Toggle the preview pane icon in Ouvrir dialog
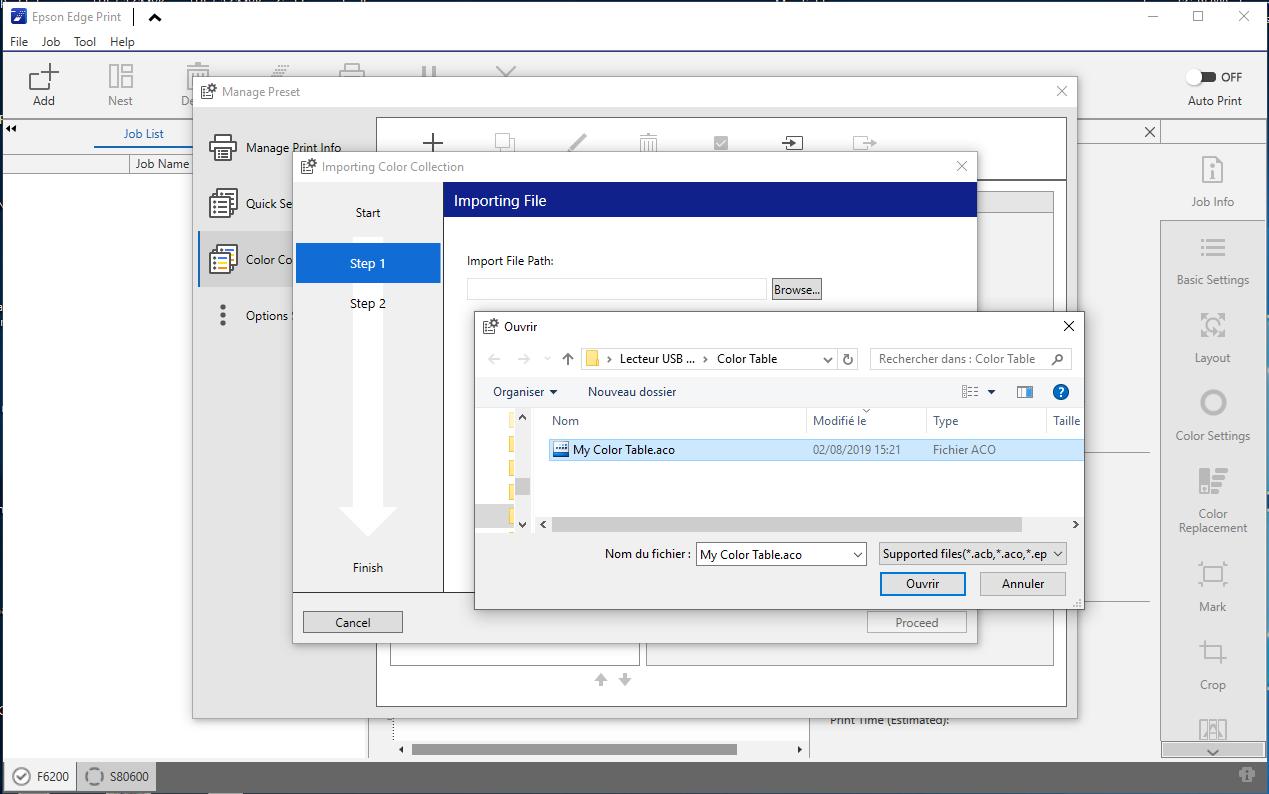 (x=1024, y=392)
